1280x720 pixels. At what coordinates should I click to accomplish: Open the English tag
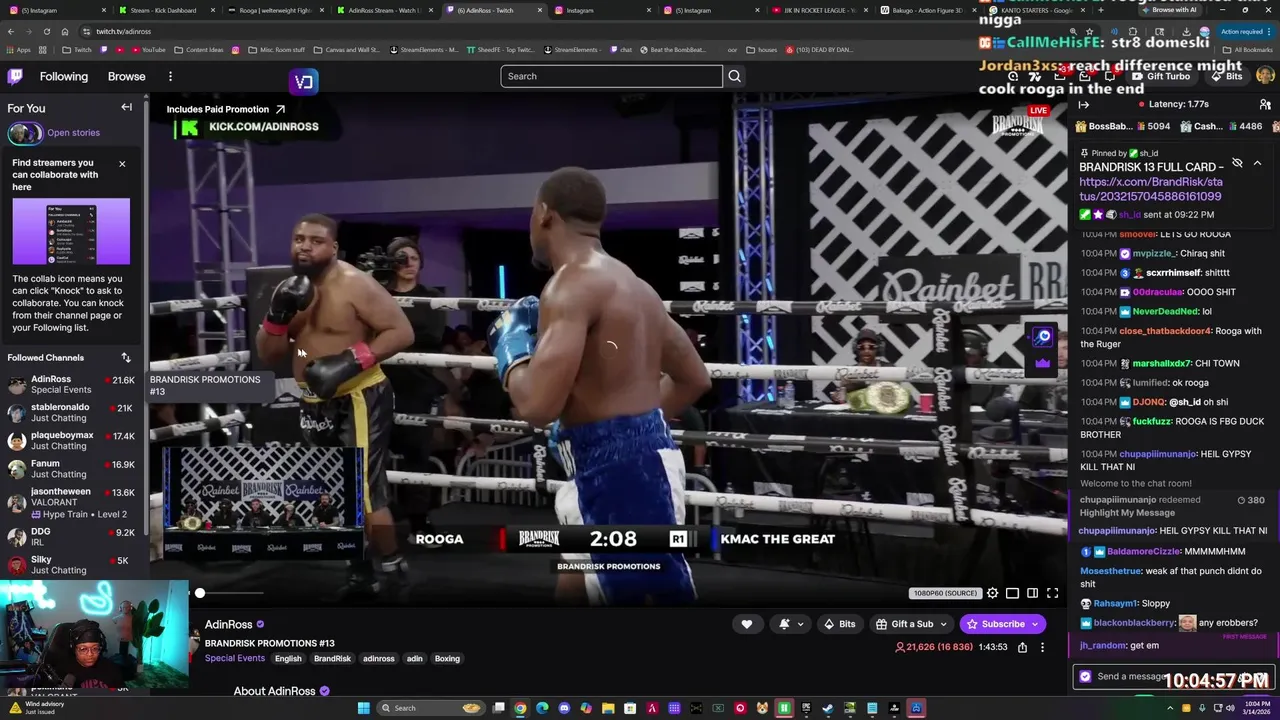click(x=288, y=659)
